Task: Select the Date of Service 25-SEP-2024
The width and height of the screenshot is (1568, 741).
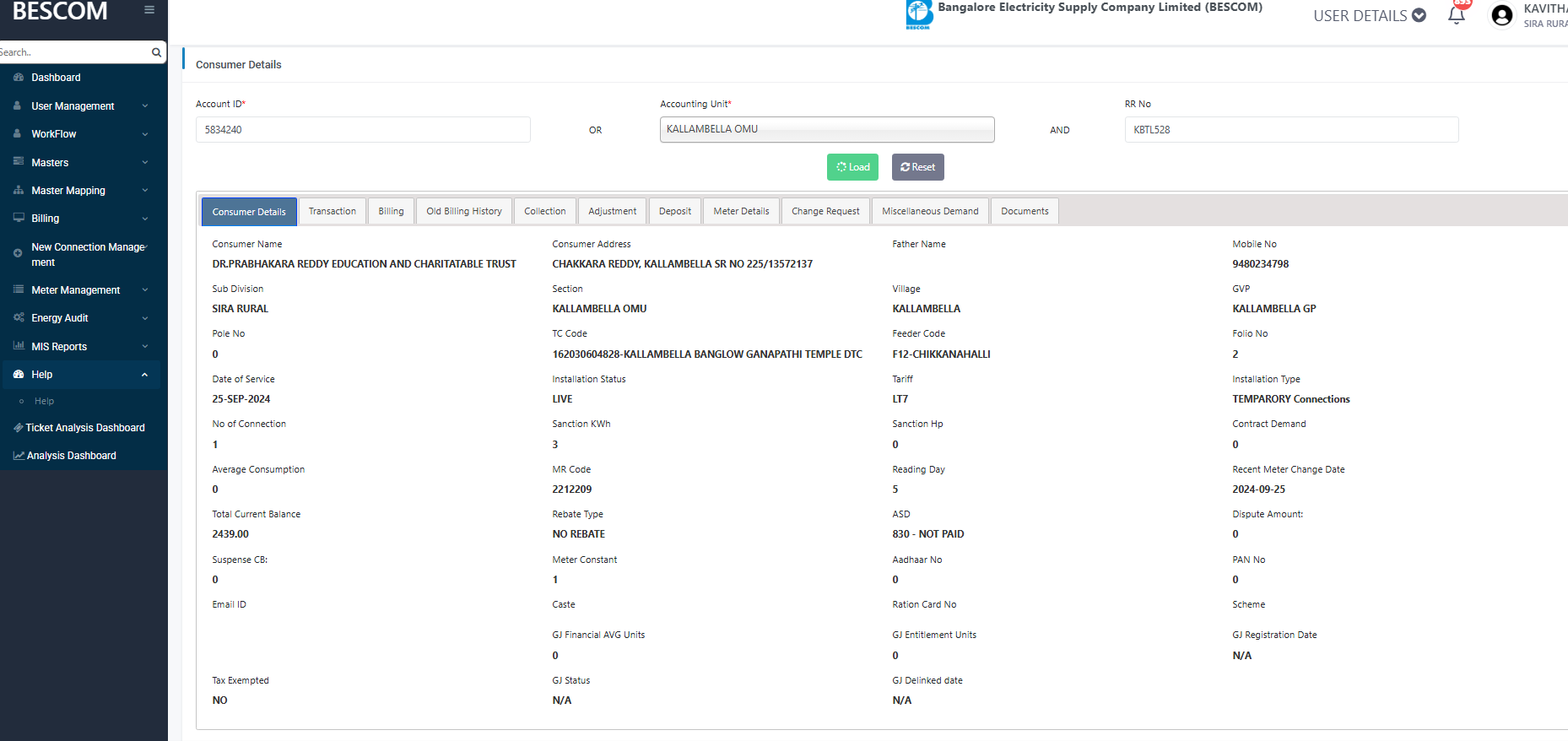Action: (x=241, y=399)
